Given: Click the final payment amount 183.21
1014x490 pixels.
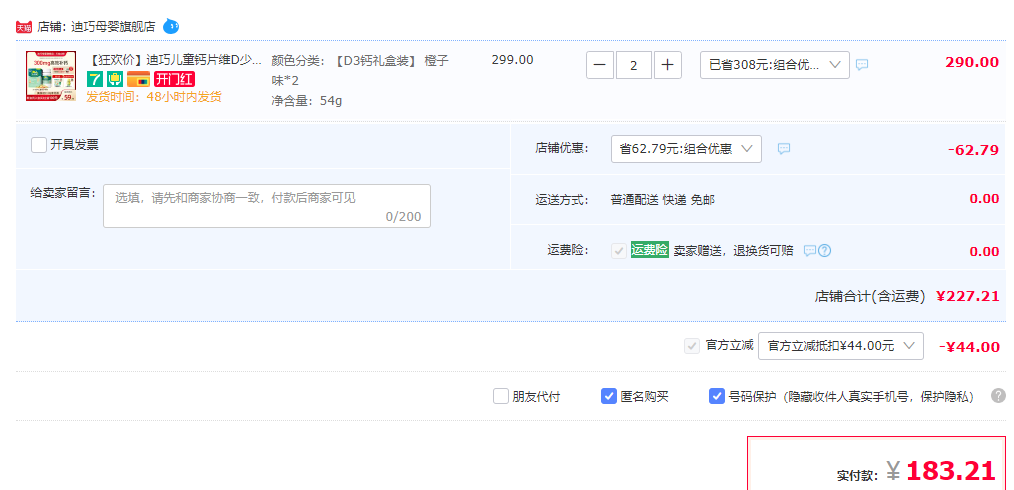Looking at the screenshot, I should (950, 471).
